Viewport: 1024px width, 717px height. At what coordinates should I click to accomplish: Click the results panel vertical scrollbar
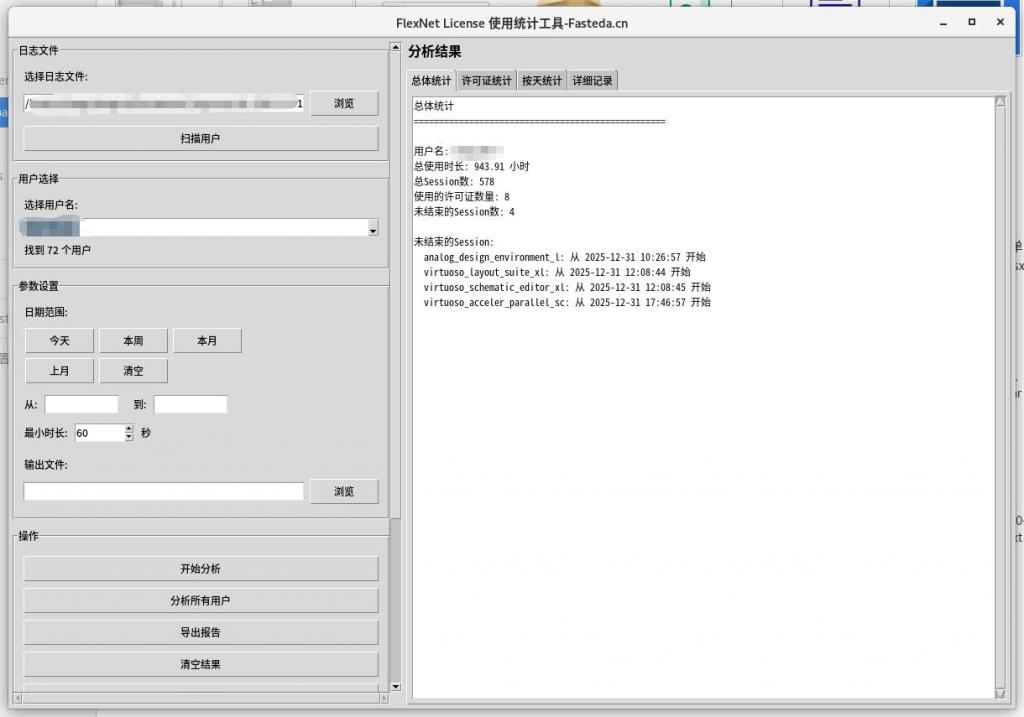[x=1000, y=400]
